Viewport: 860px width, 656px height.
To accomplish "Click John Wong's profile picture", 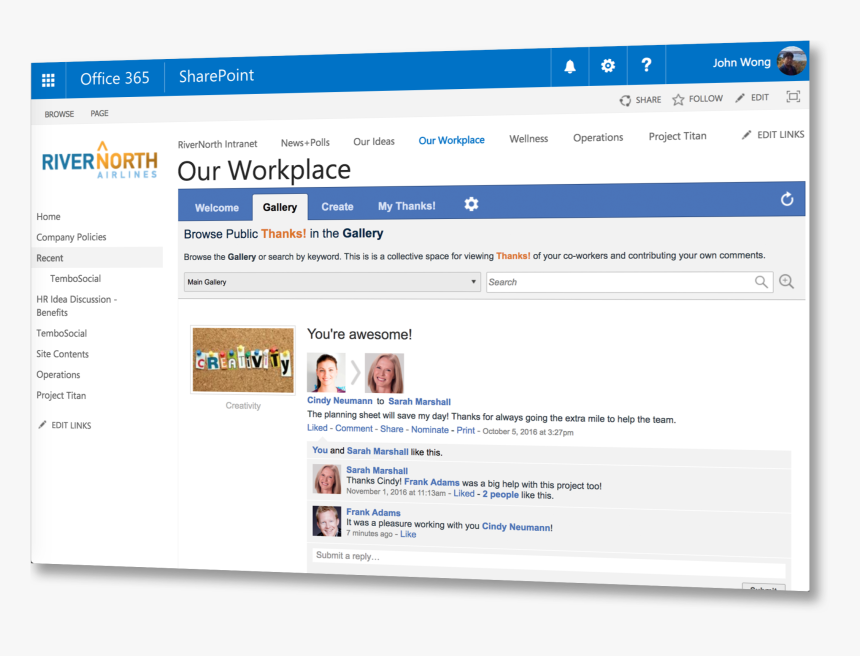I will pos(791,60).
